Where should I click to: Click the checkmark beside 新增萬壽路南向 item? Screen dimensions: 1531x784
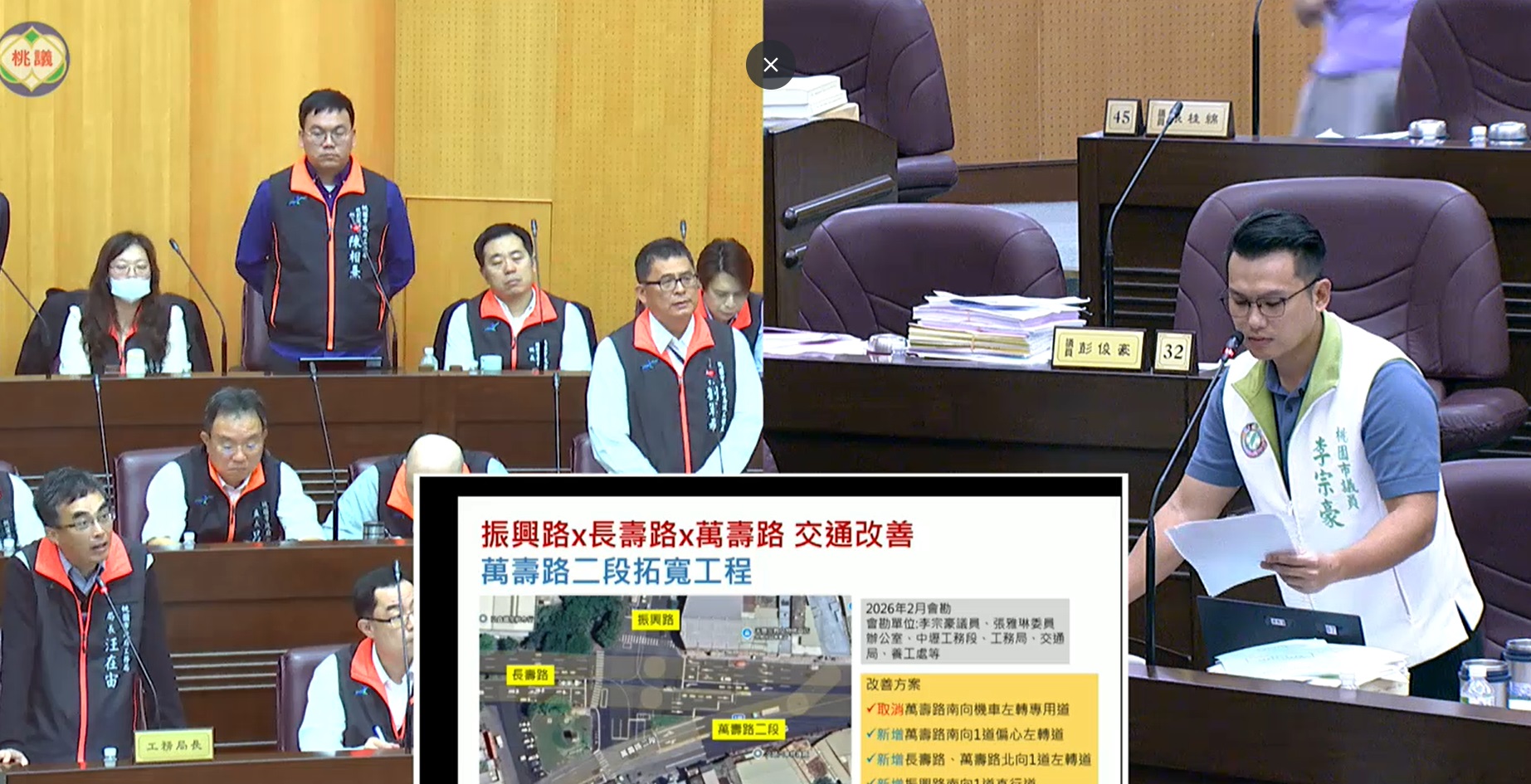870,734
